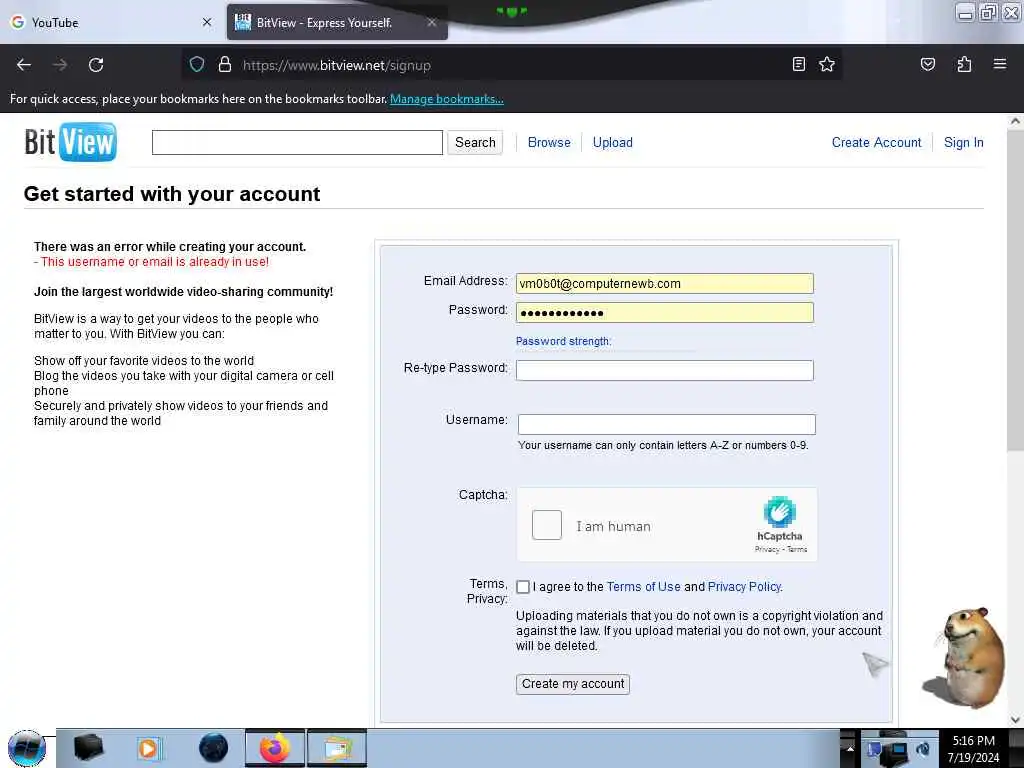
Task: Click the hCaptcha logo icon
Action: tap(780, 511)
